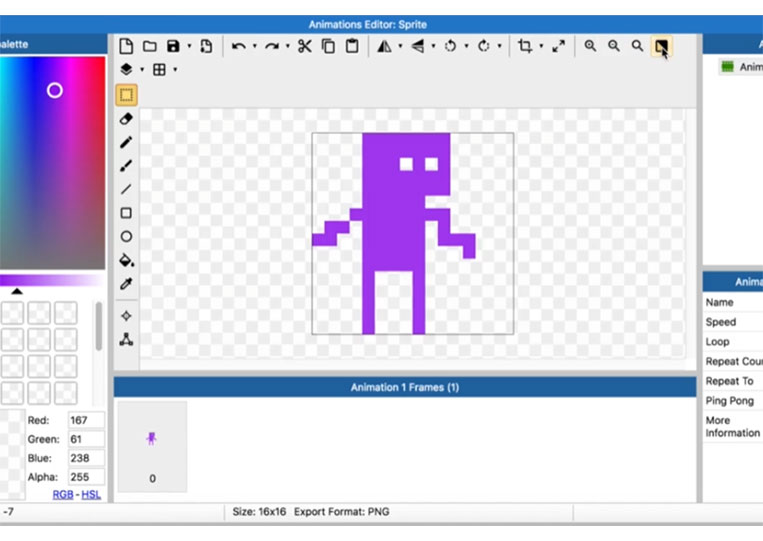
Task: Click the Redo arrow icon
Action: pyautogui.click(x=272, y=46)
